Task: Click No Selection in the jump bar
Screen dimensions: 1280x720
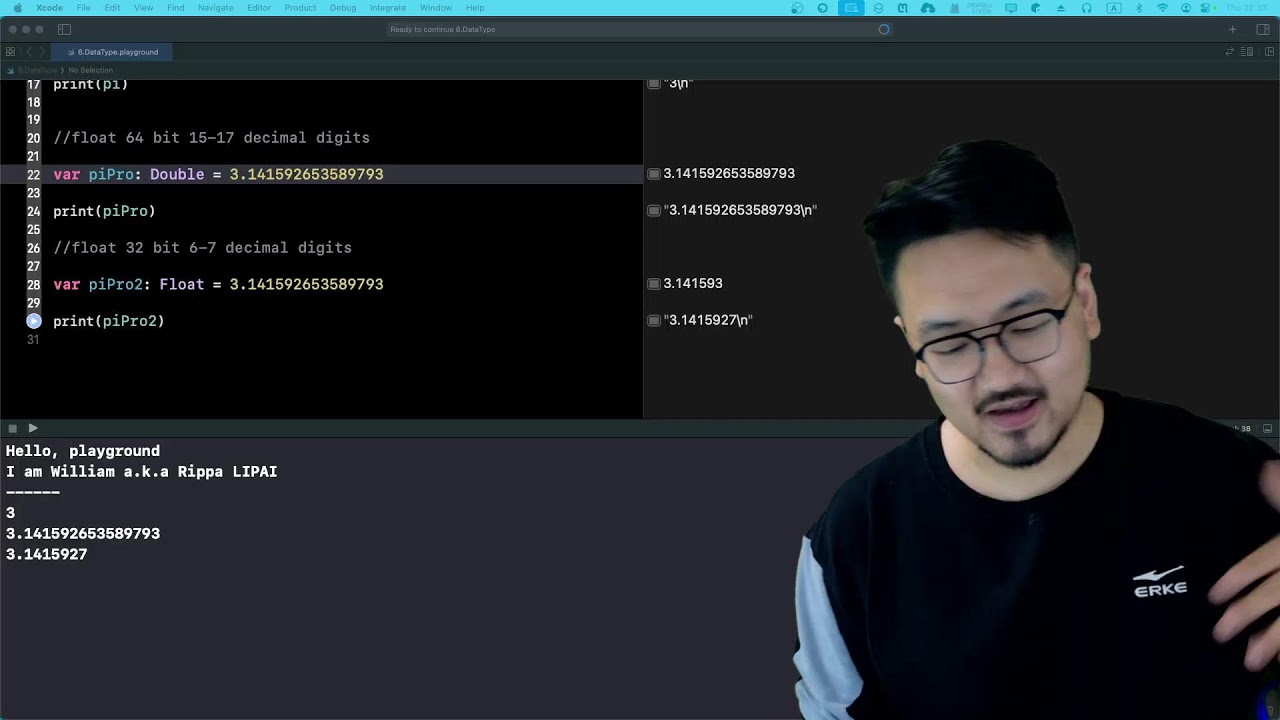Action: pos(91,70)
